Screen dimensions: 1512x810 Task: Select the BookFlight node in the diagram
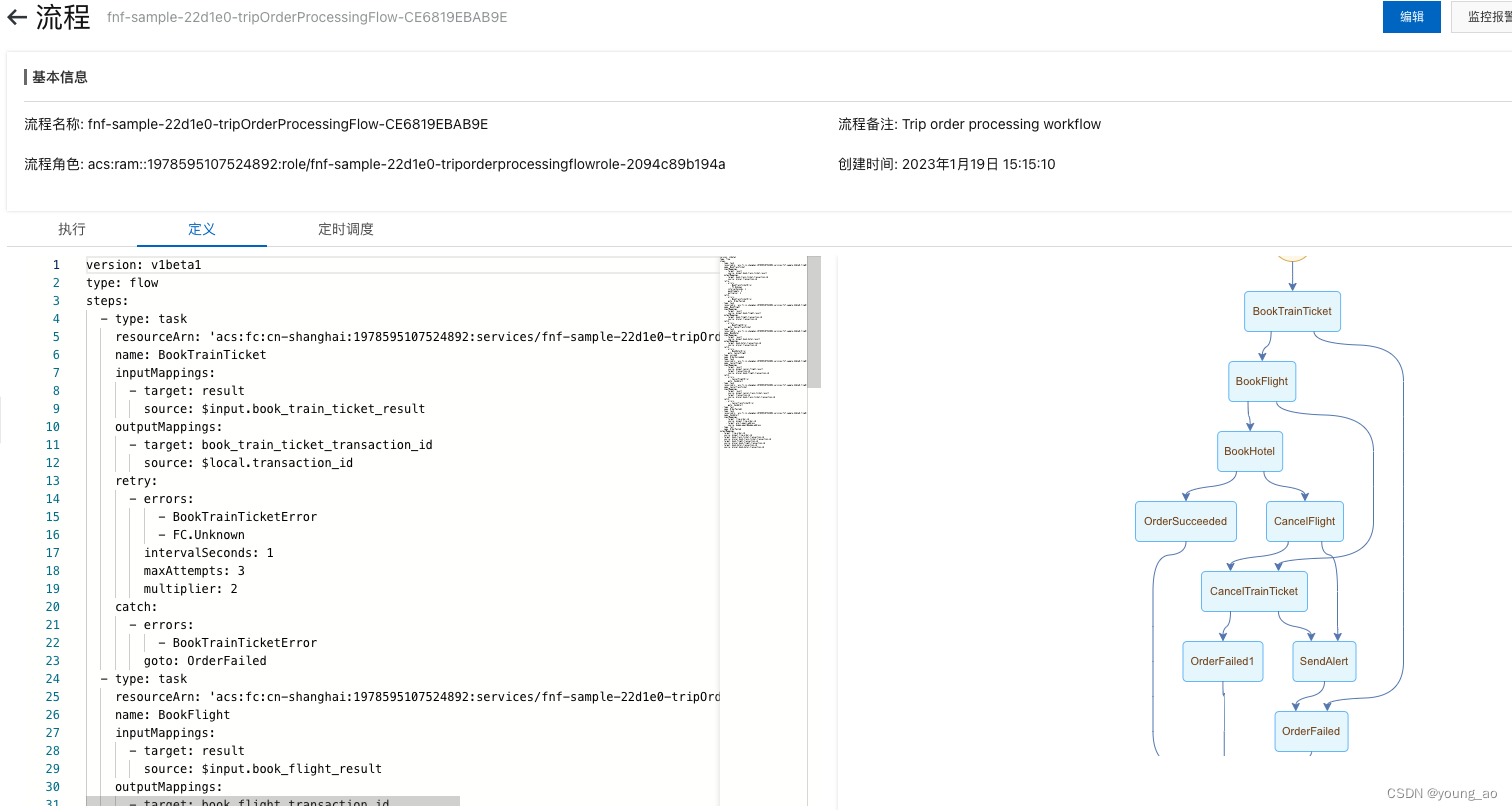(x=1261, y=381)
